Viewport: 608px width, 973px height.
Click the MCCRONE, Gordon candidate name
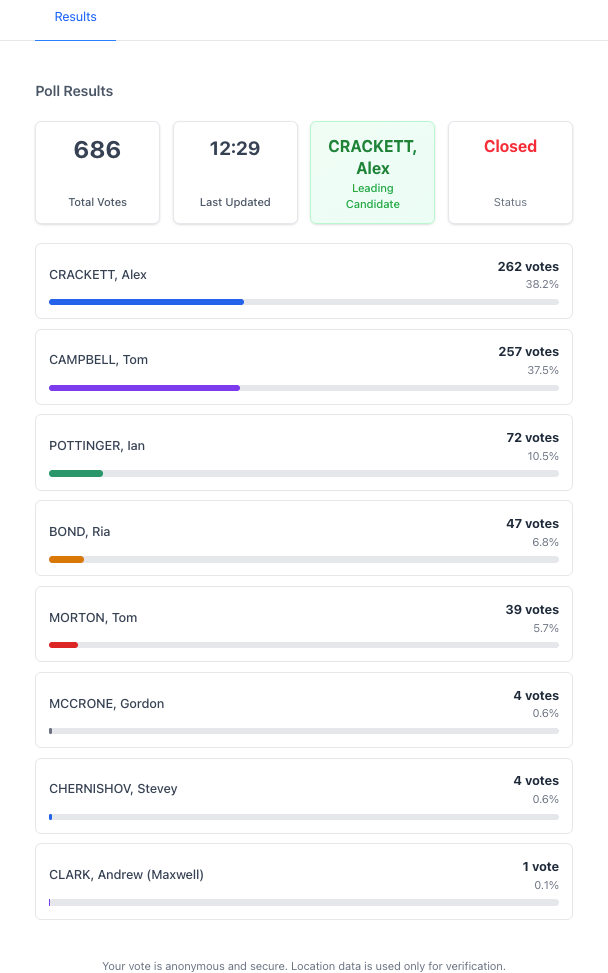pyautogui.click(x=106, y=704)
